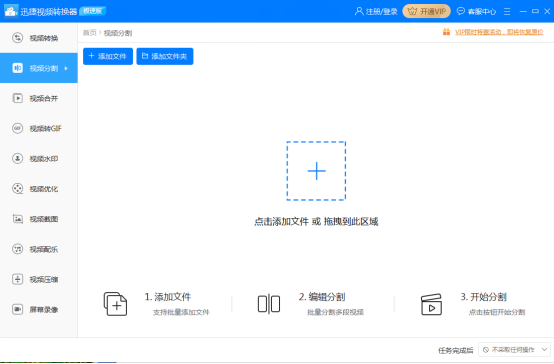This screenshot has width=554, height=364.
Task: Open 视频优化 in the sidebar
Action: point(39,189)
